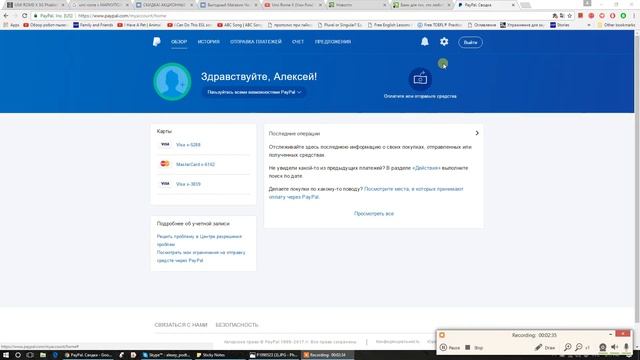
Task: Switch to the Новости browser tab
Action: click(x=357, y=5)
